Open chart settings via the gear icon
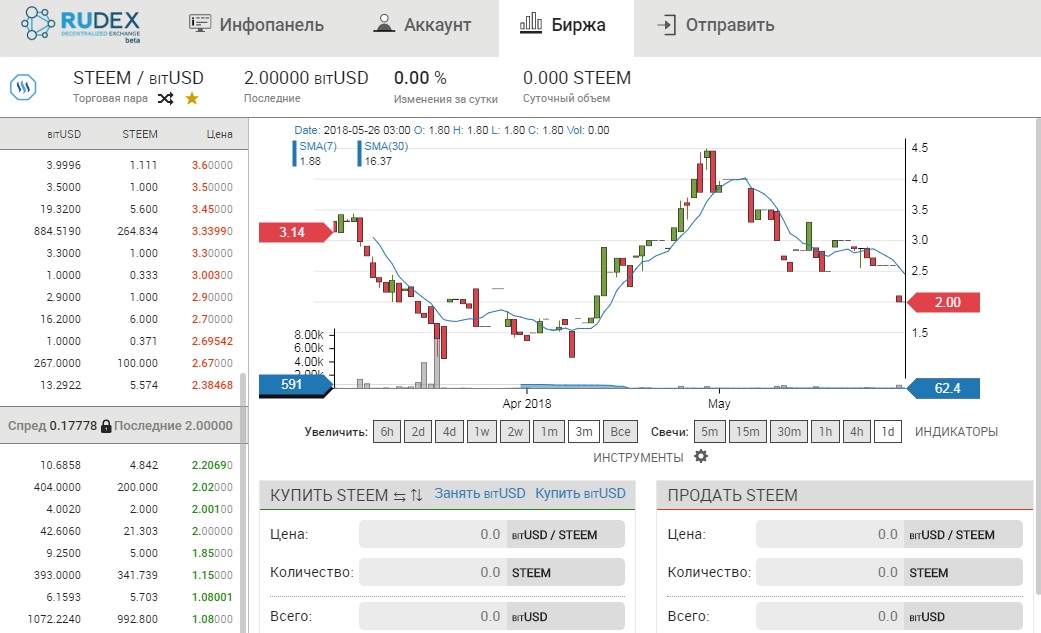 (x=701, y=456)
